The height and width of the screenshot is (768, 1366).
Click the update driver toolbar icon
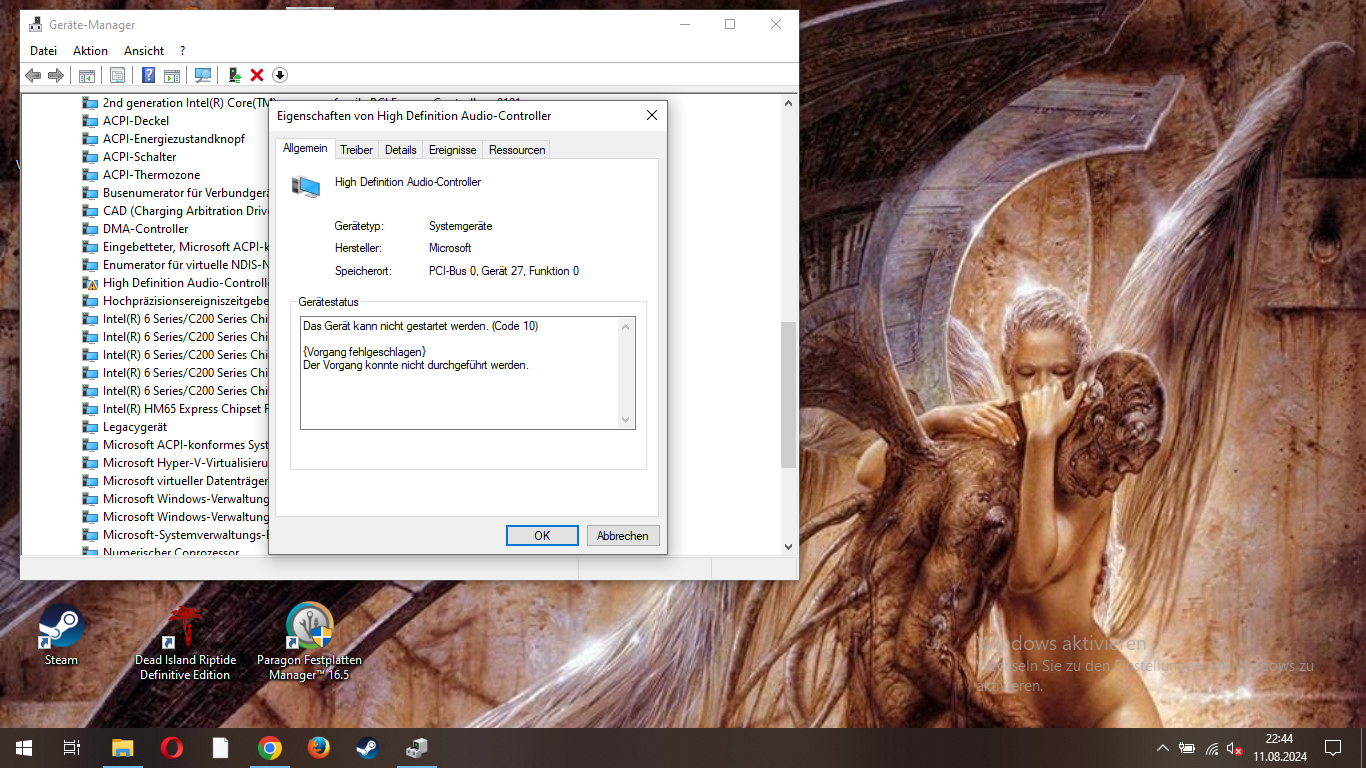point(235,75)
